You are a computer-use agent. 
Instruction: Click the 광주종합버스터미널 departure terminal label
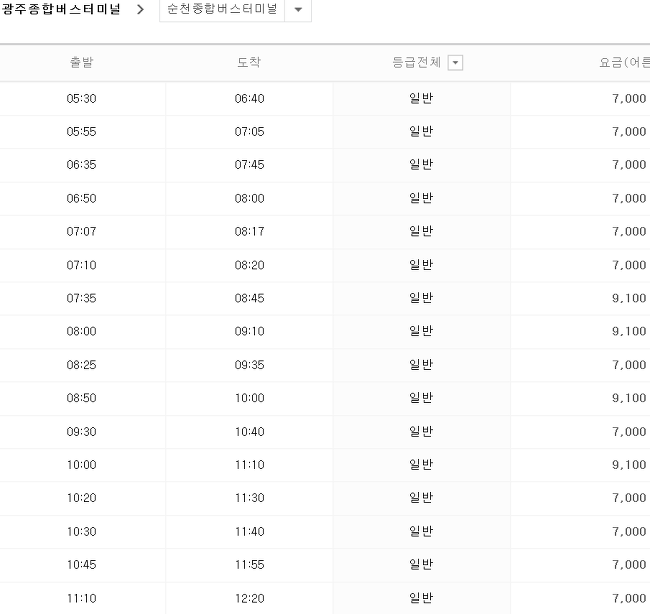click(x=61, y=9)
